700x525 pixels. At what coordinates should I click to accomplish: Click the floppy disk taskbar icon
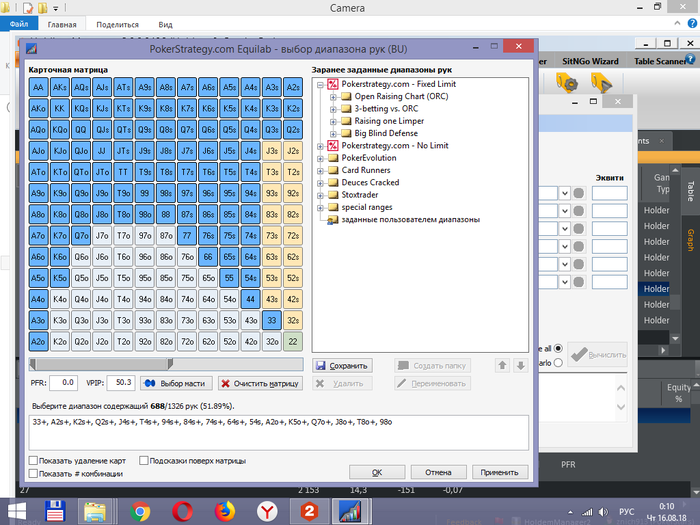tap(55, 512)
